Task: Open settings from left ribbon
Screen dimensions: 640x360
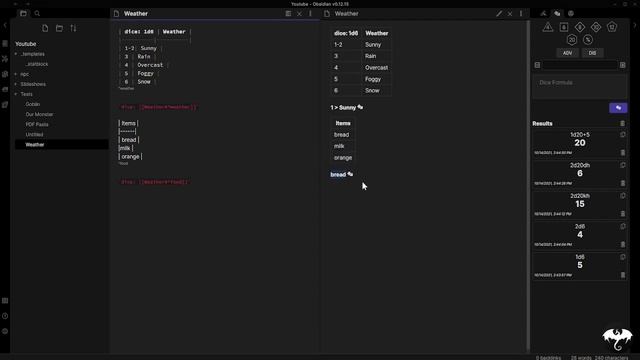Action: 5,331
